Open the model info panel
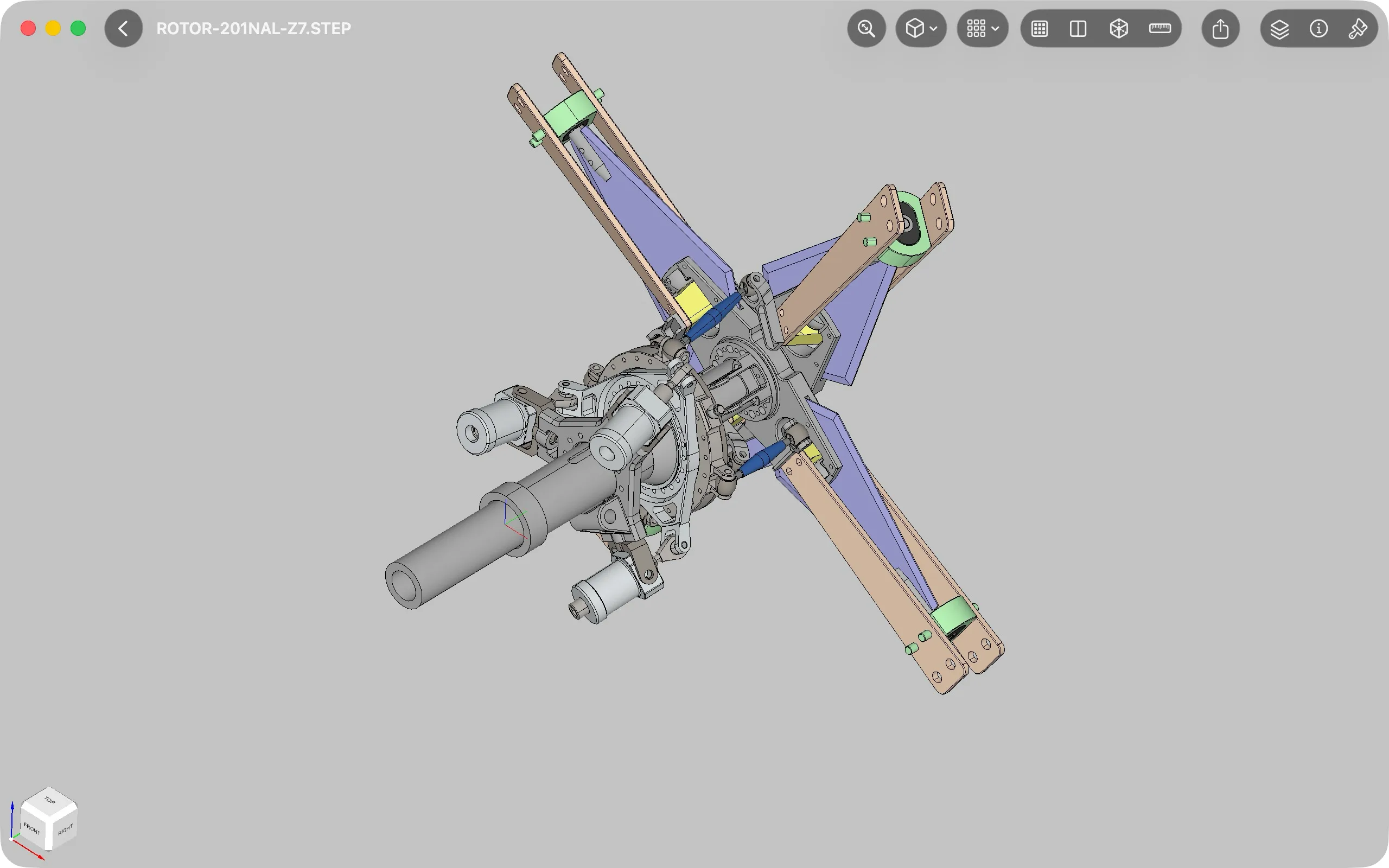 click(x=1318, y=28)
